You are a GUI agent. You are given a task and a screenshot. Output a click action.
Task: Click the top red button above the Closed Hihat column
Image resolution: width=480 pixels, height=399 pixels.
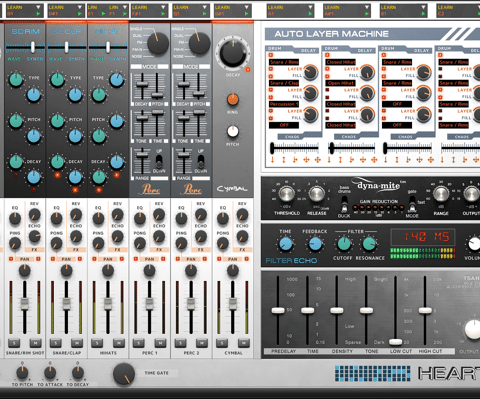(x=327, y=55)
